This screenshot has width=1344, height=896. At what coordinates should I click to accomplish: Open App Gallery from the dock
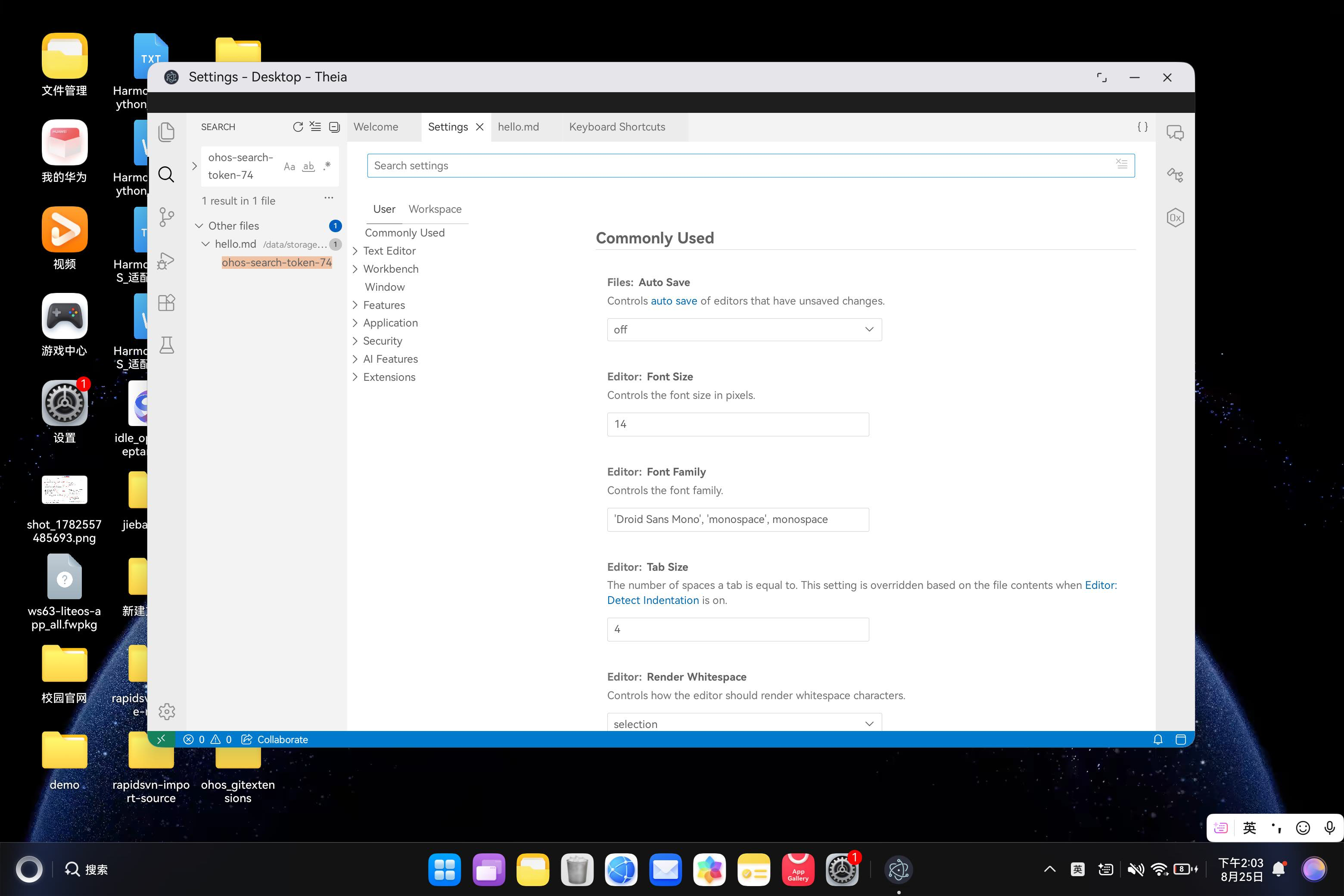tap(798, 869)
